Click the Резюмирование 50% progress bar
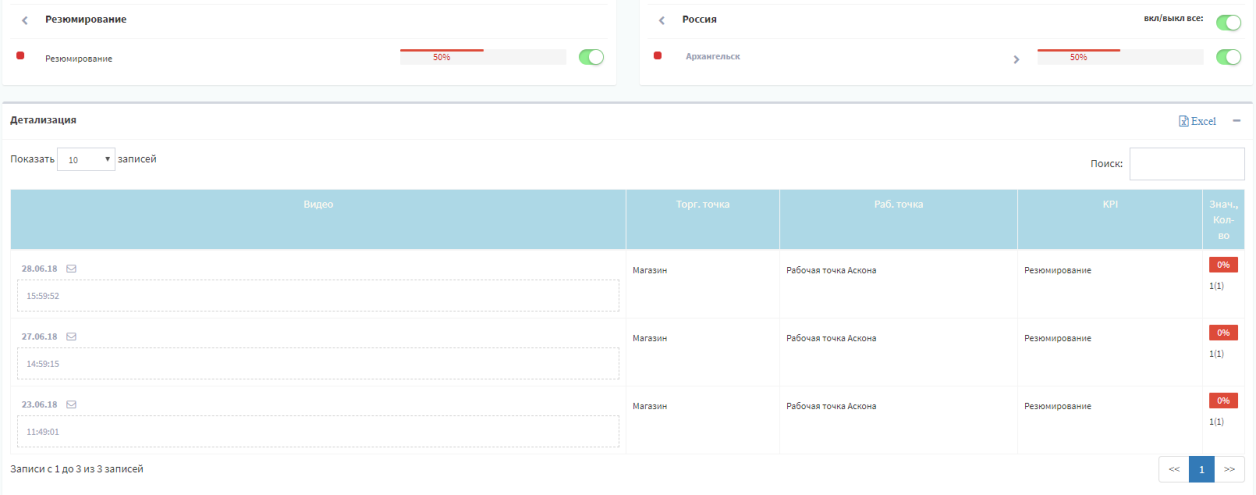The width and height of the screenshot is (1256, 495). tap(483, 57)
